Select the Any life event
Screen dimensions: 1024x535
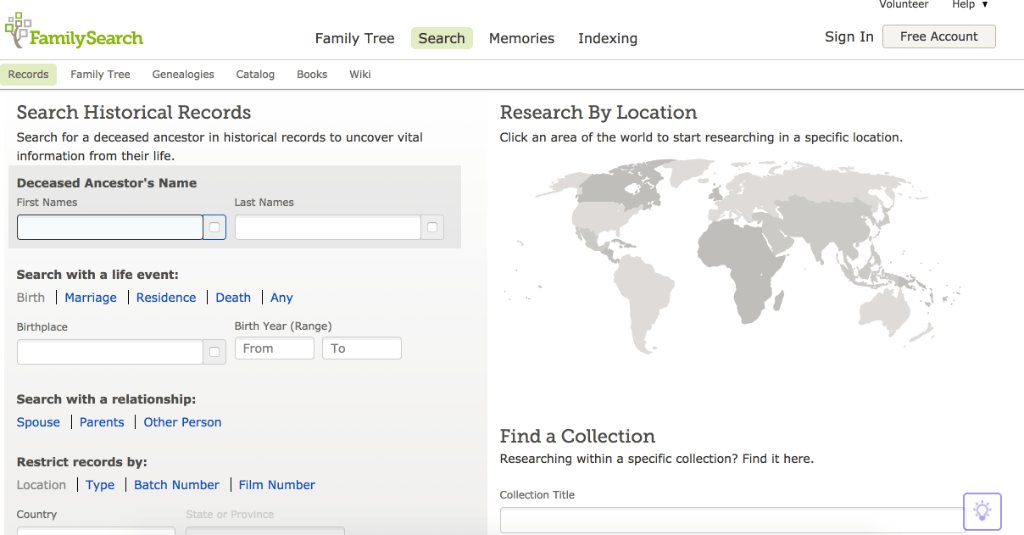pos(281,298)
